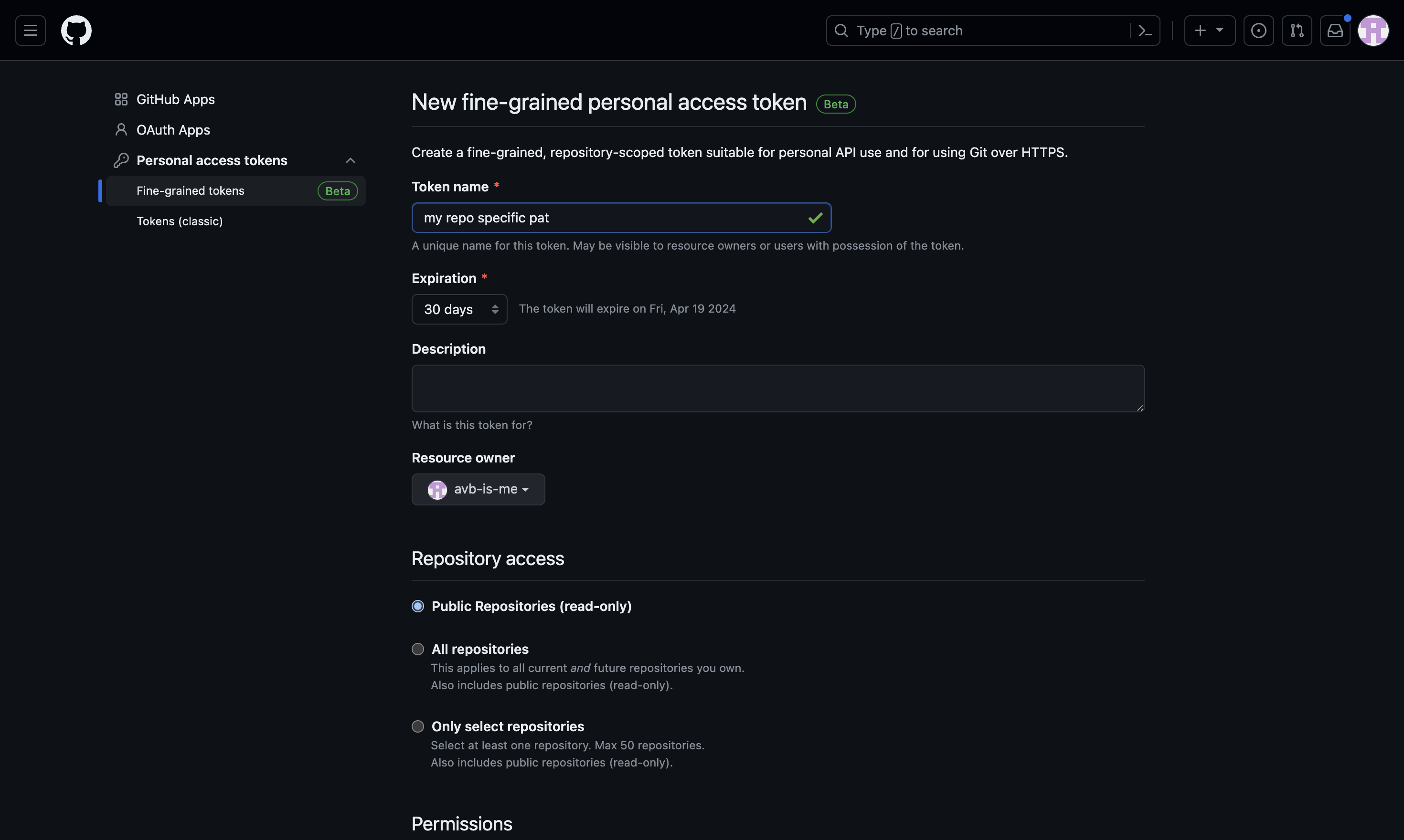Click the key icon beside Personal access tokens
Screen dimensions: 1404x840
tap(122, 160)
